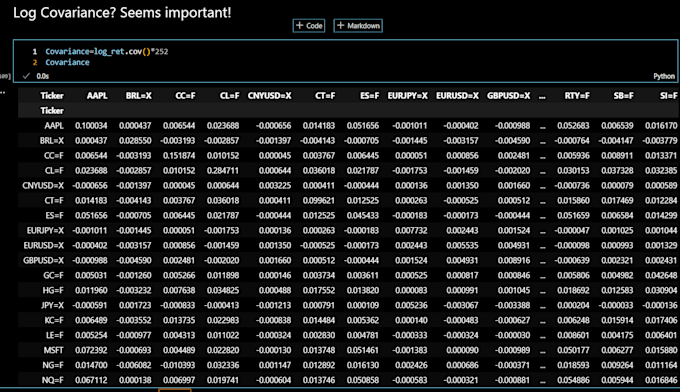The image size is (680, 392).
Task: Click the AAPL column header
Action: point(97,96)
